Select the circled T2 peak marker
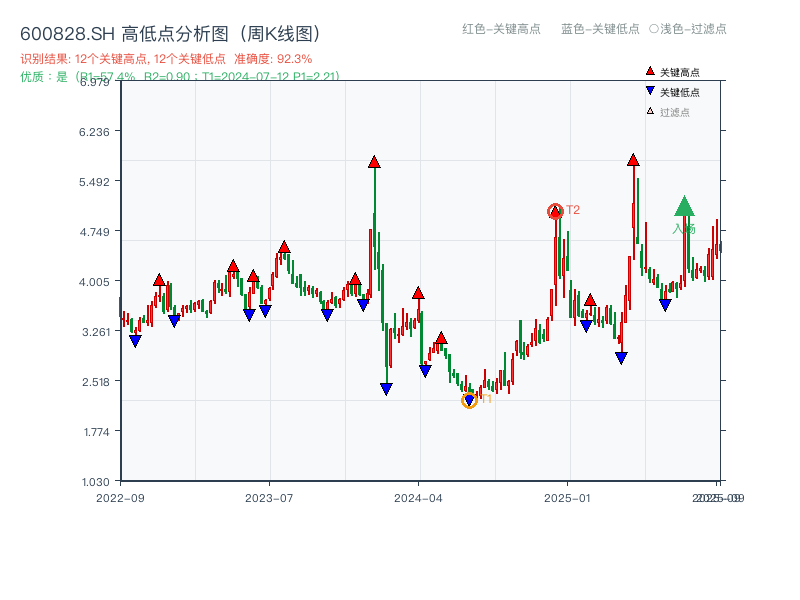This screenshot has width=800, height=600. [x=554, y=210]
